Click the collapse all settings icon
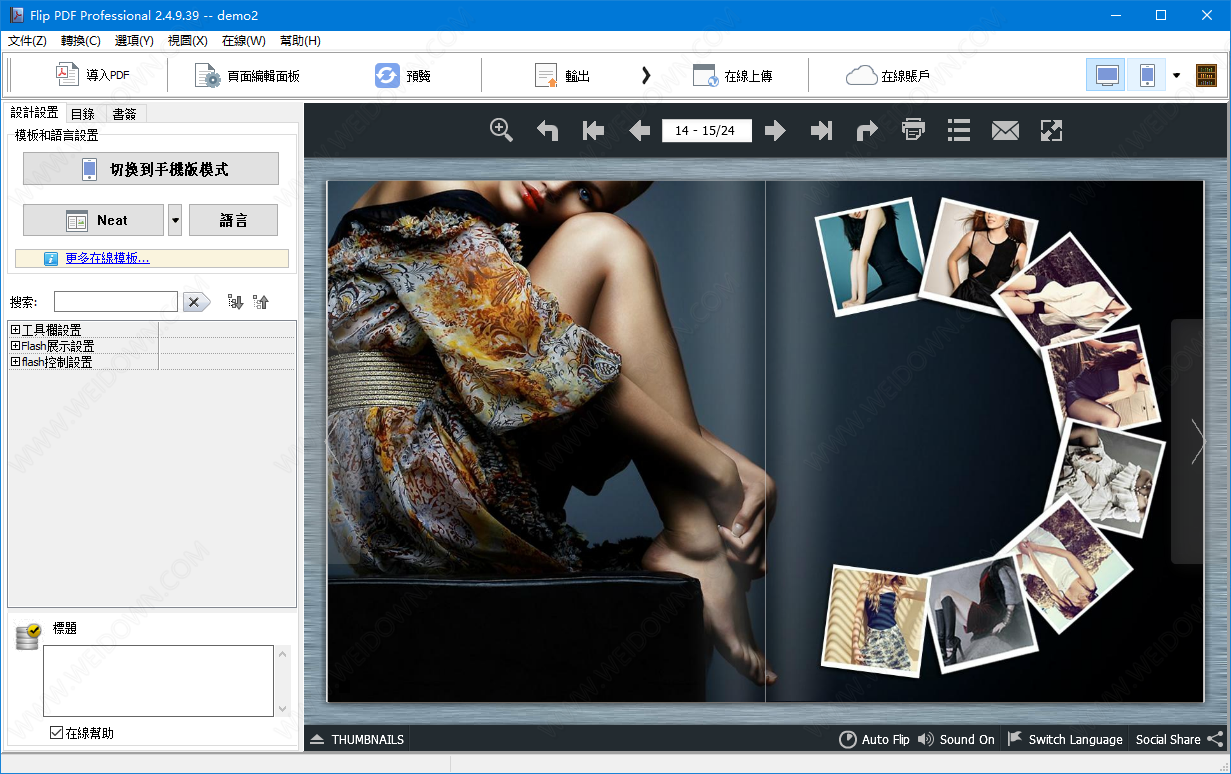Screen dimensions: 1231x774 [x=261, y=302]
